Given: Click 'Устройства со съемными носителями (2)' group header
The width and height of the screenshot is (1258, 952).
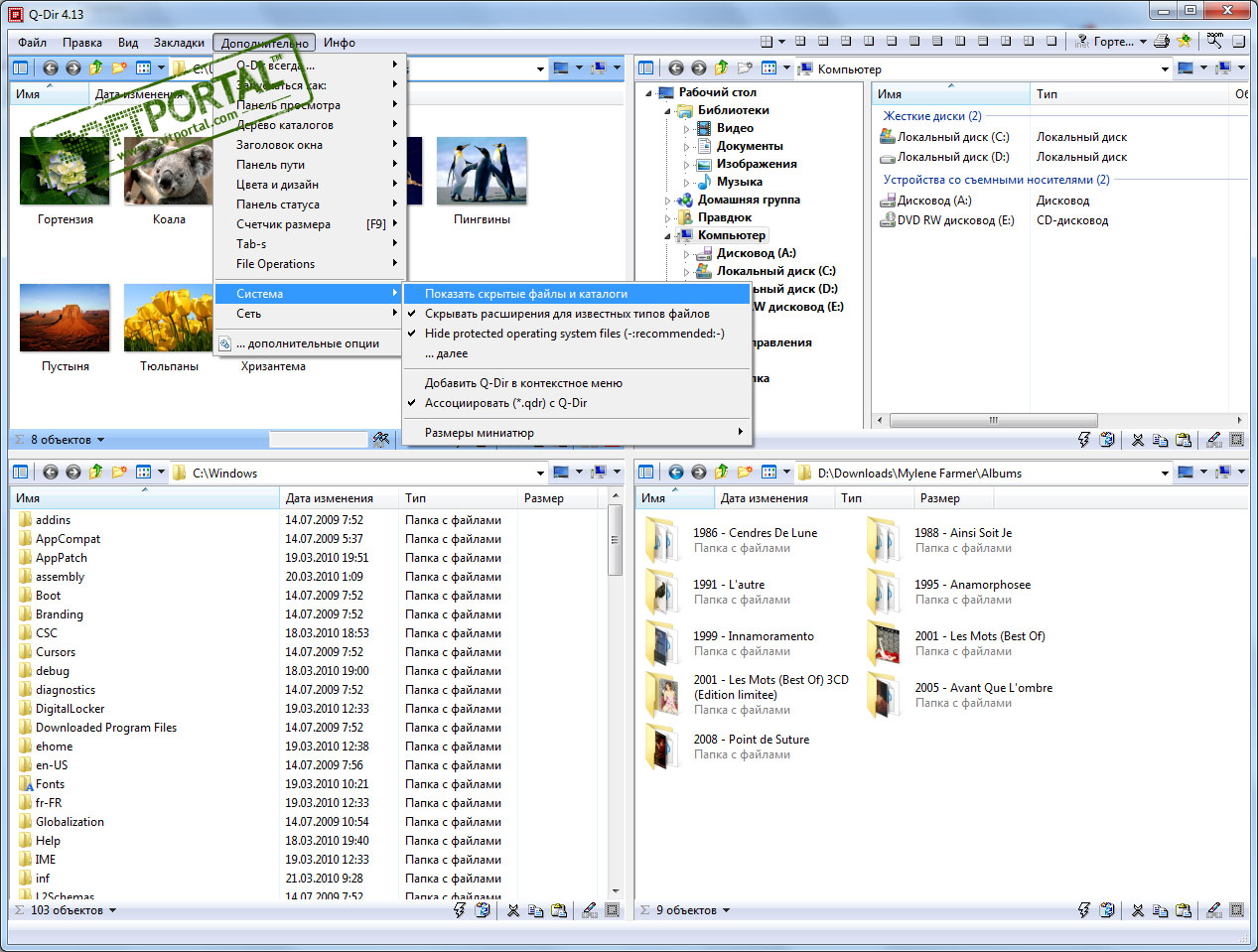Looking at the screenshot, I should pos(997,180).
